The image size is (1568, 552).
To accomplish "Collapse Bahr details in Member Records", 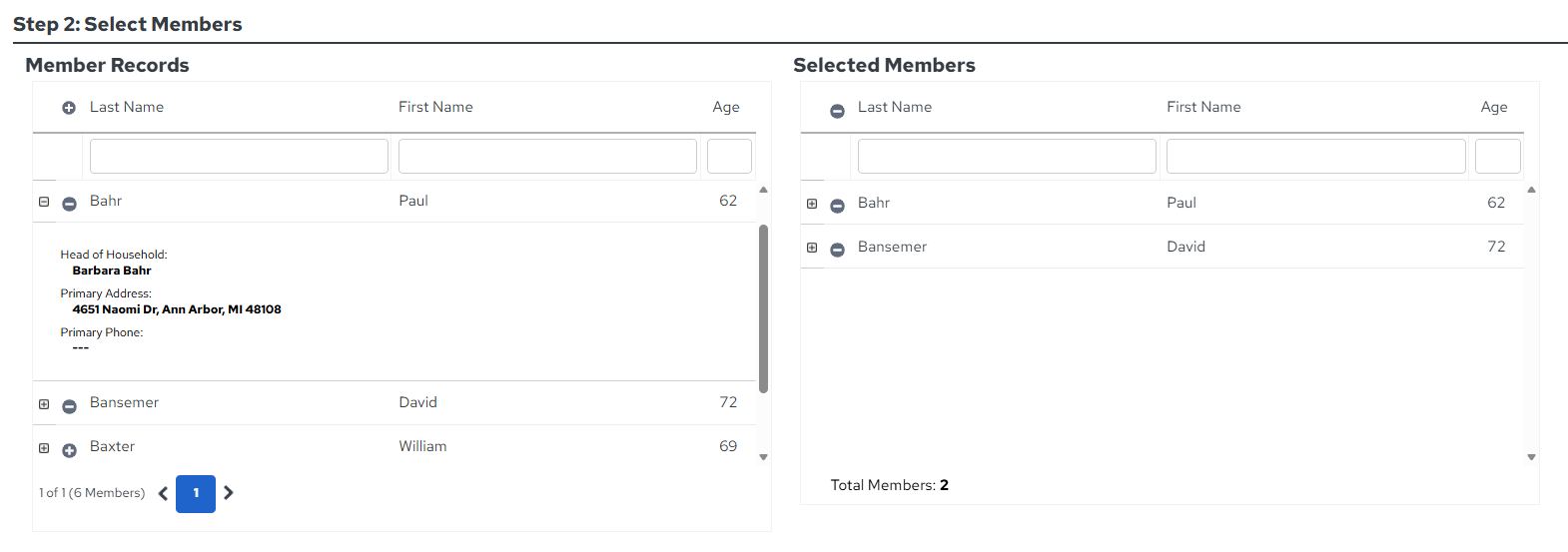I will click(44, 202).
